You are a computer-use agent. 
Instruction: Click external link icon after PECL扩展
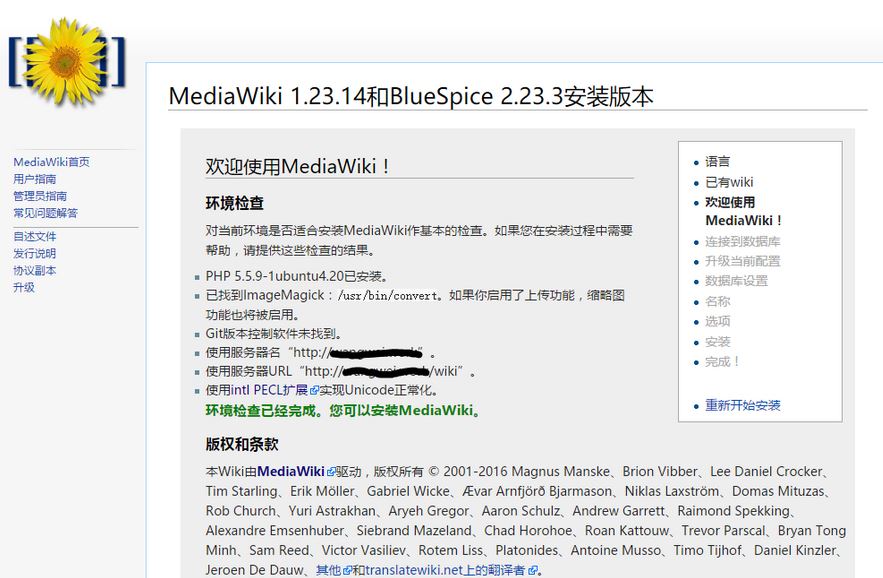[x=314, y=390]
